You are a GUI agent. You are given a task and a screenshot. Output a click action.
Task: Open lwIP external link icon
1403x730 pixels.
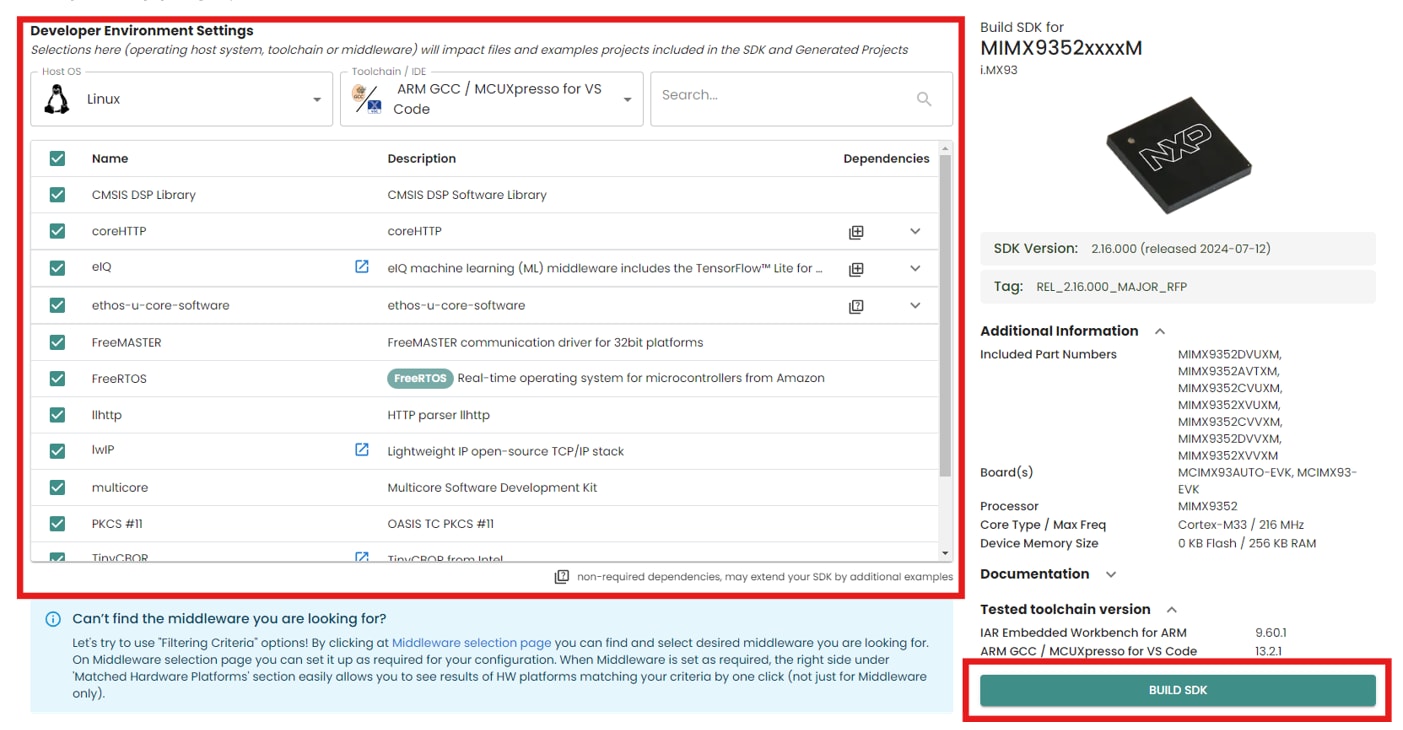click(362, 450)
